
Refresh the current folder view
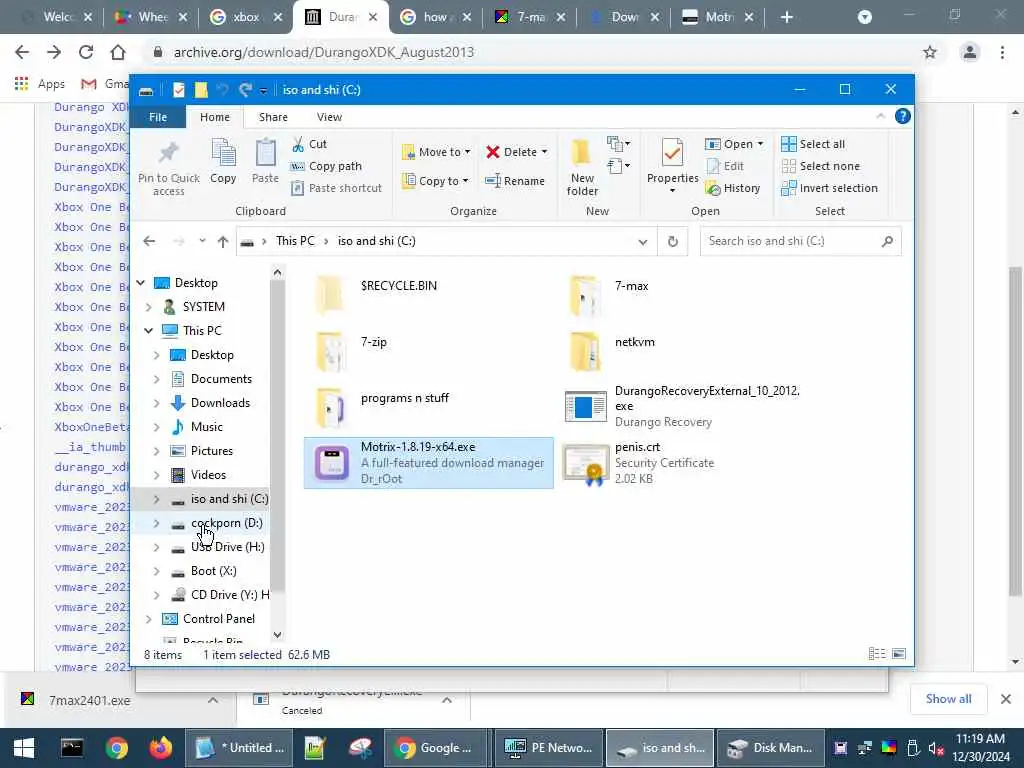(x=673, y=242)
